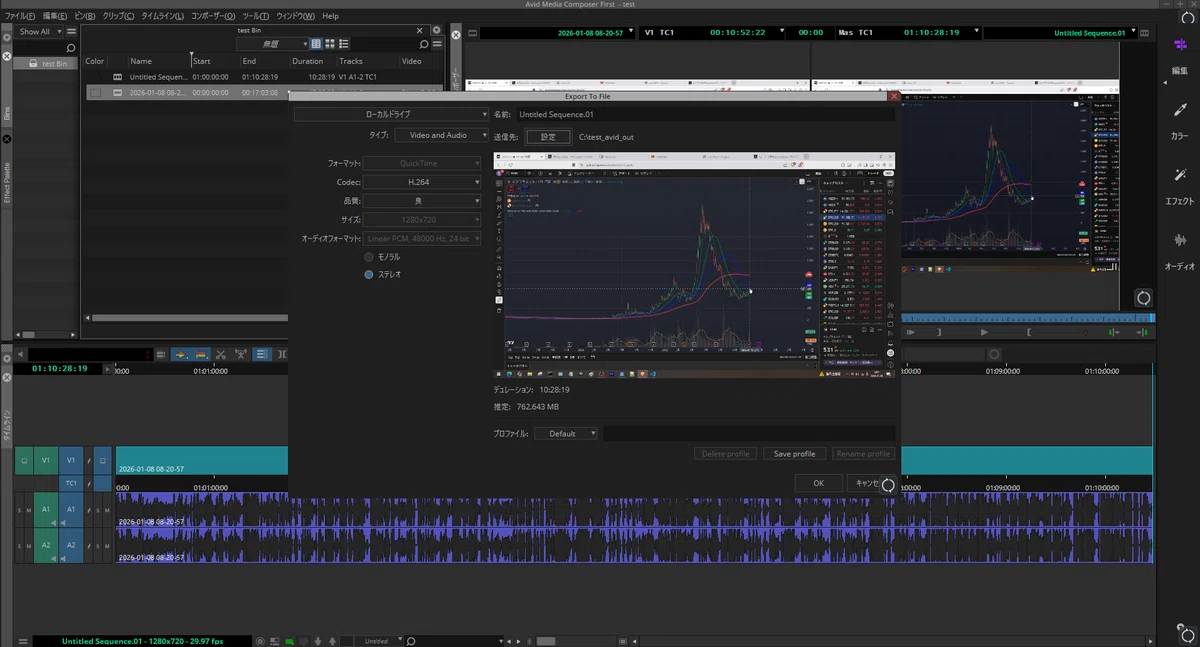
Task: Switch test Bin to frame view
Action: coord(330,44)
